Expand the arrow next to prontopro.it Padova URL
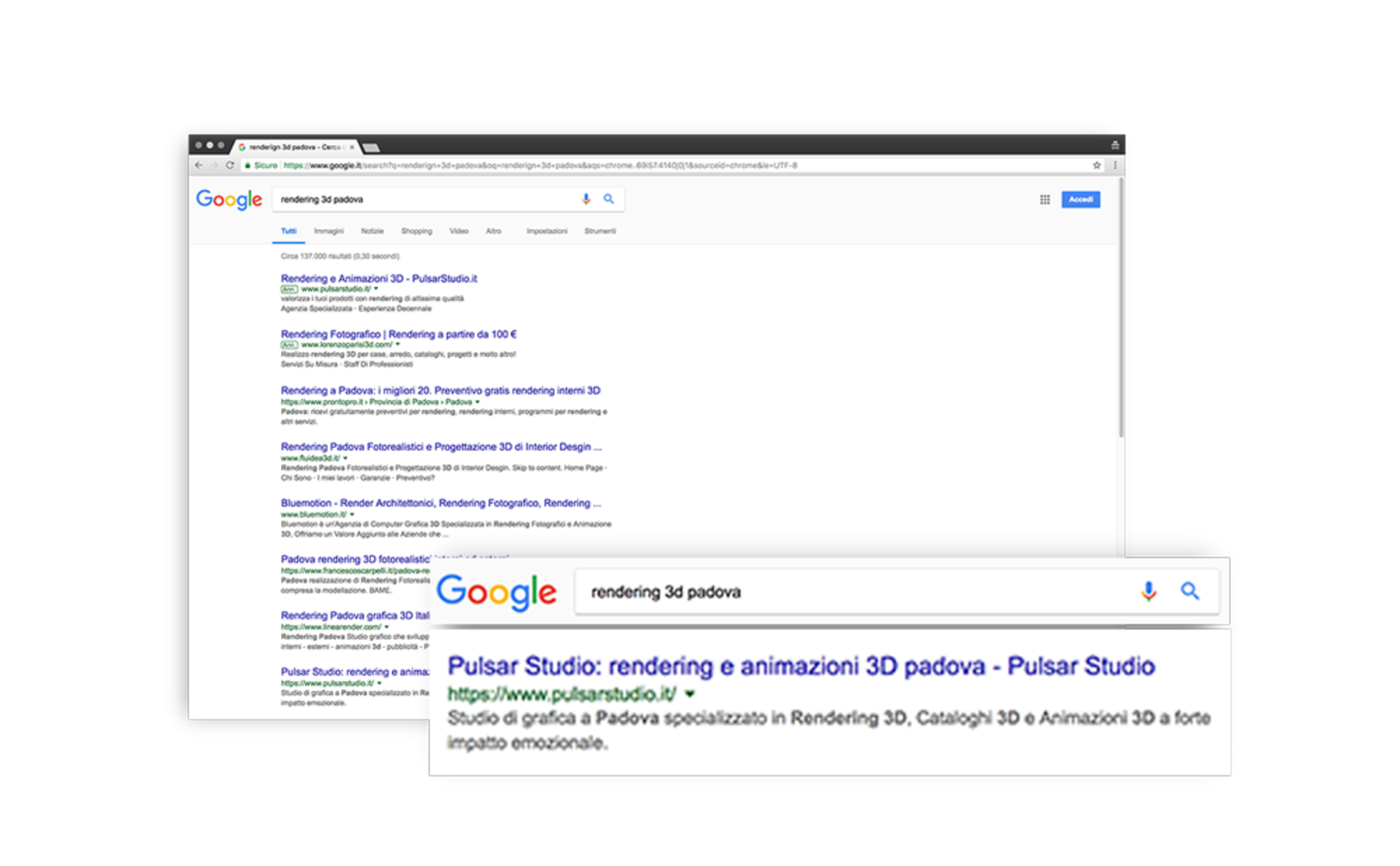The image size is (1400, 866). (477, 402)
